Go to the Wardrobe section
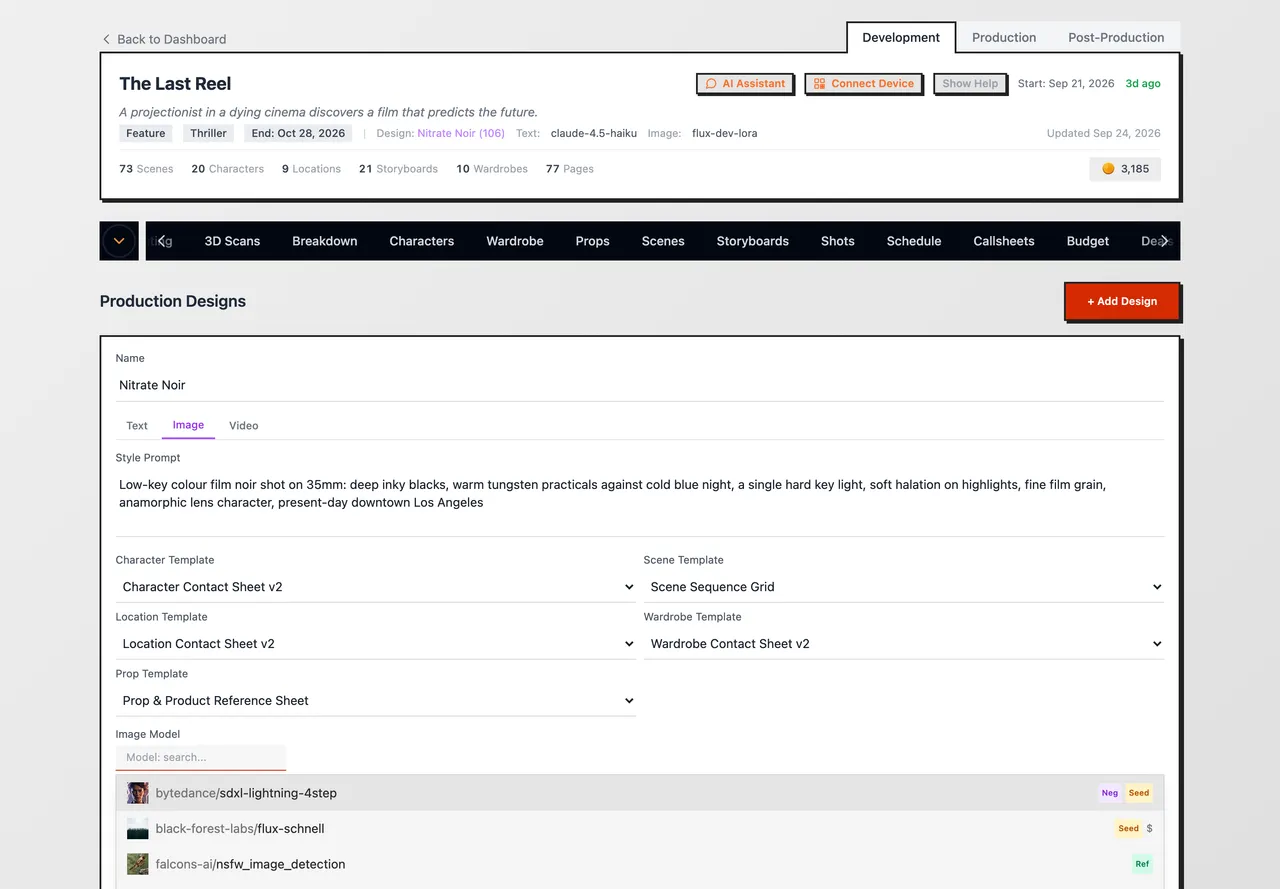 pos(515,241)
